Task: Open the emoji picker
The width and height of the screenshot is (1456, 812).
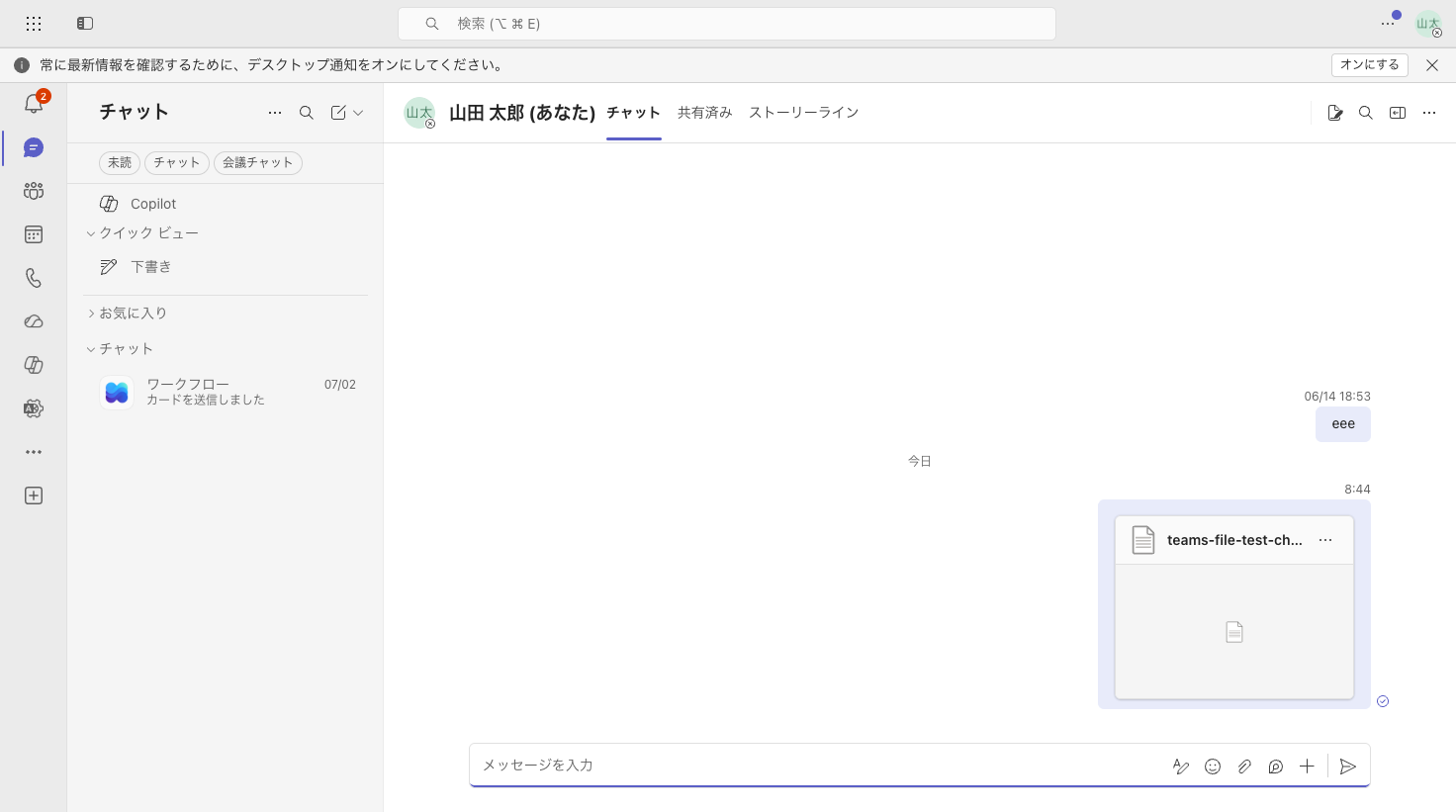Action: [x=1213, y=767]
